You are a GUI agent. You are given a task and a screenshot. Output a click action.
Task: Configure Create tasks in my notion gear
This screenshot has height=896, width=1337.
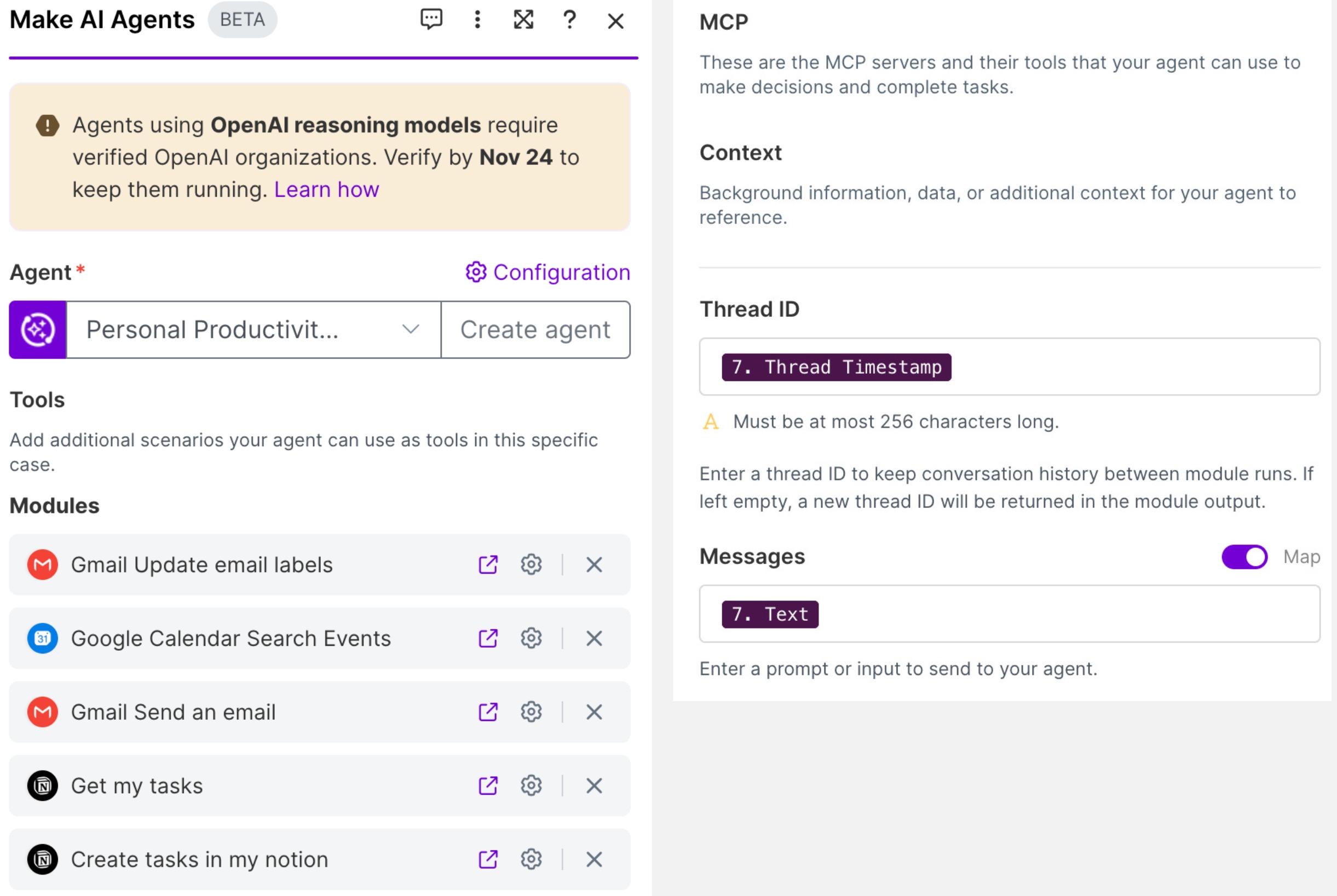tap(531, 859)
